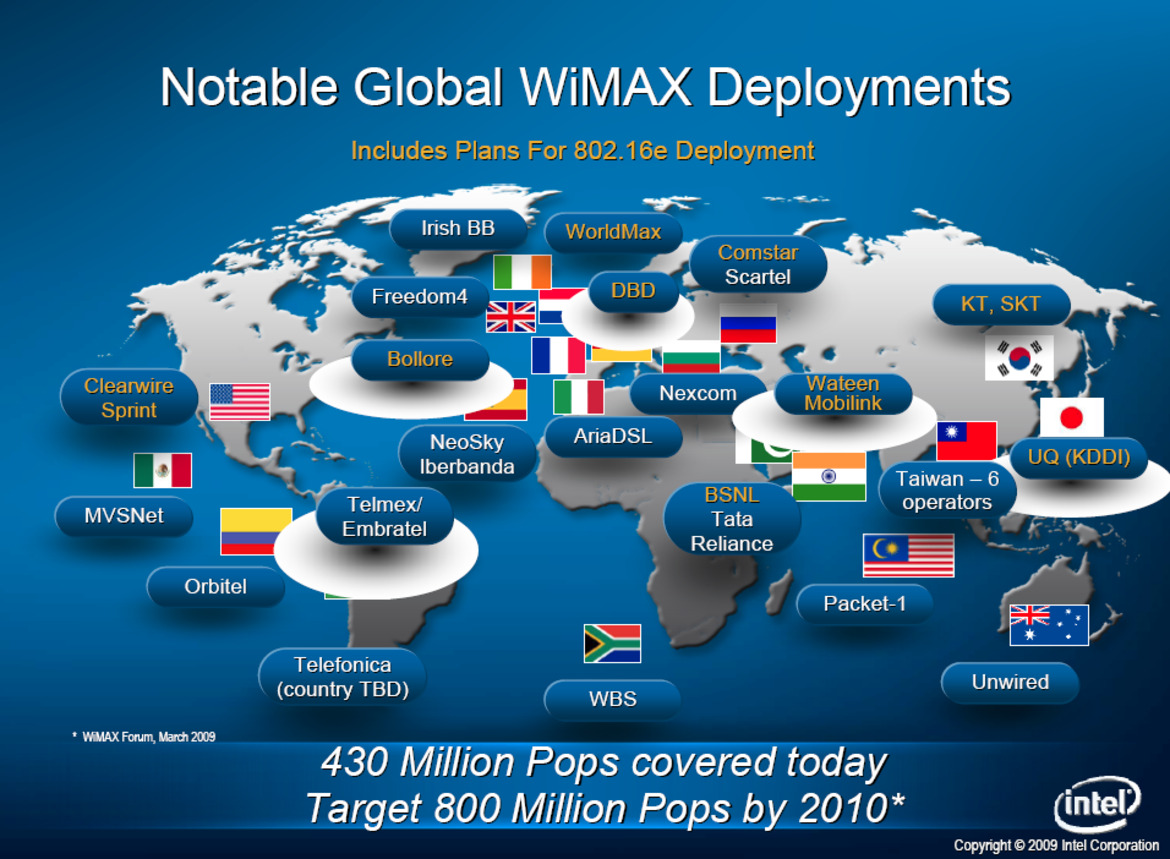Screen dimensions: 1170x859
Task: Select the AriaDSL label
Action: [613, 437]
